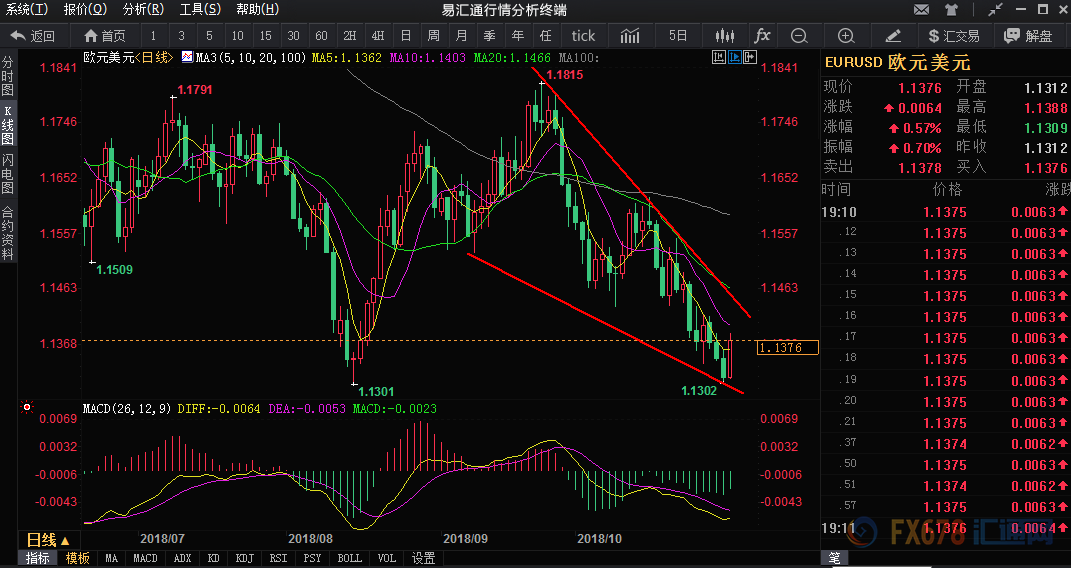This screenshot has width=1071, height=568.
Task: Click the zoom in magnifier icon
Action: [846, 36]
